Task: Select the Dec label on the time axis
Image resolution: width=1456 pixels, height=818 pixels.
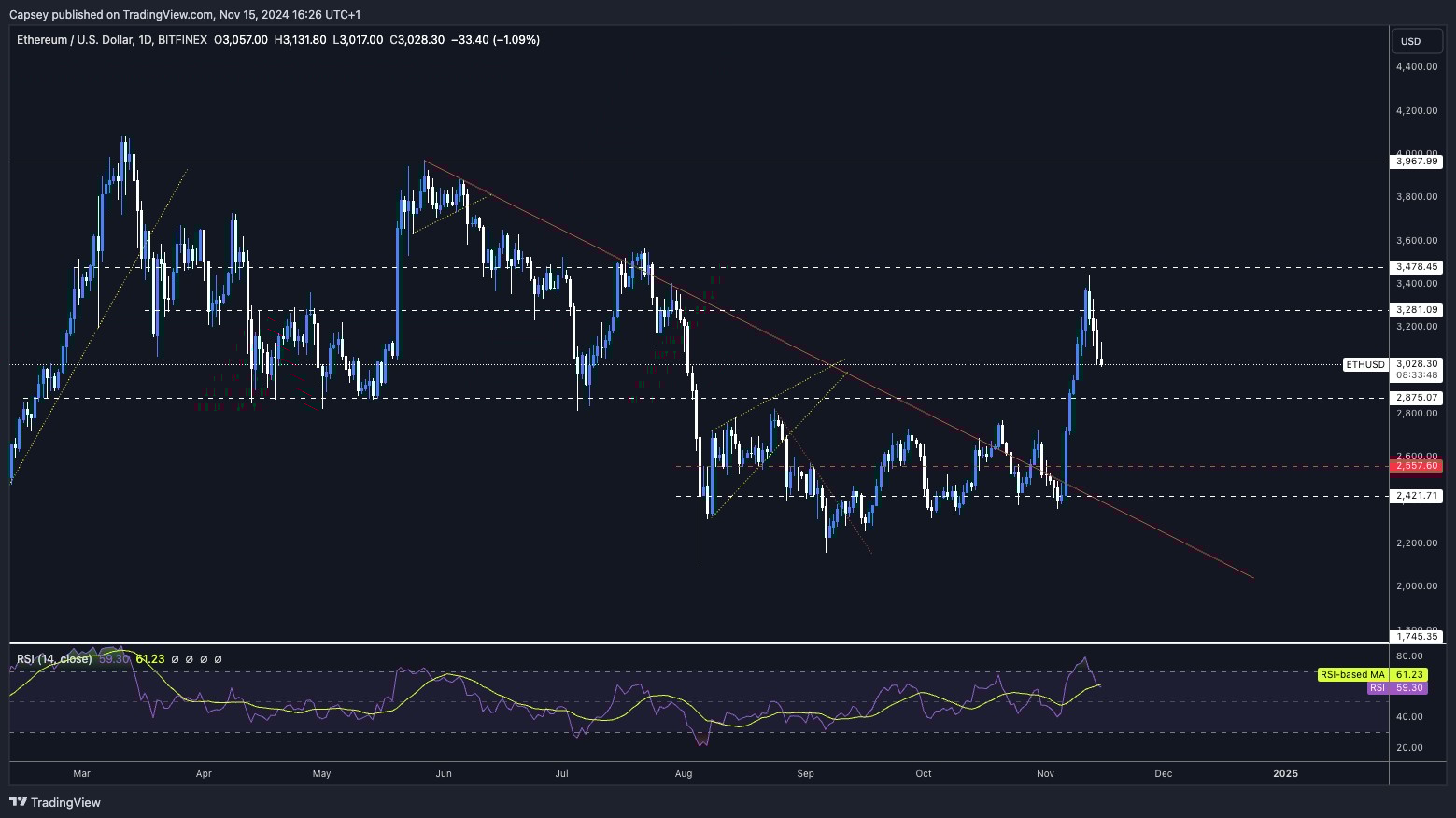Action: tap(1163, 774)
